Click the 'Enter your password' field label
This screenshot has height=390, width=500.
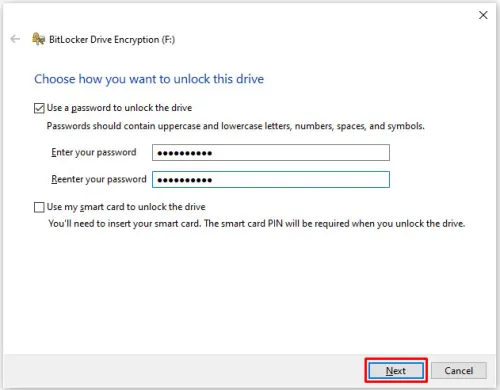pos(94,152)
